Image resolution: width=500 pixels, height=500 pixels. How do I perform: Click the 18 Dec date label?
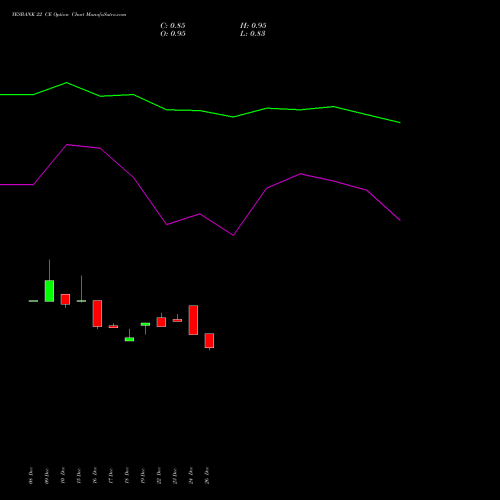coord(127,476)
